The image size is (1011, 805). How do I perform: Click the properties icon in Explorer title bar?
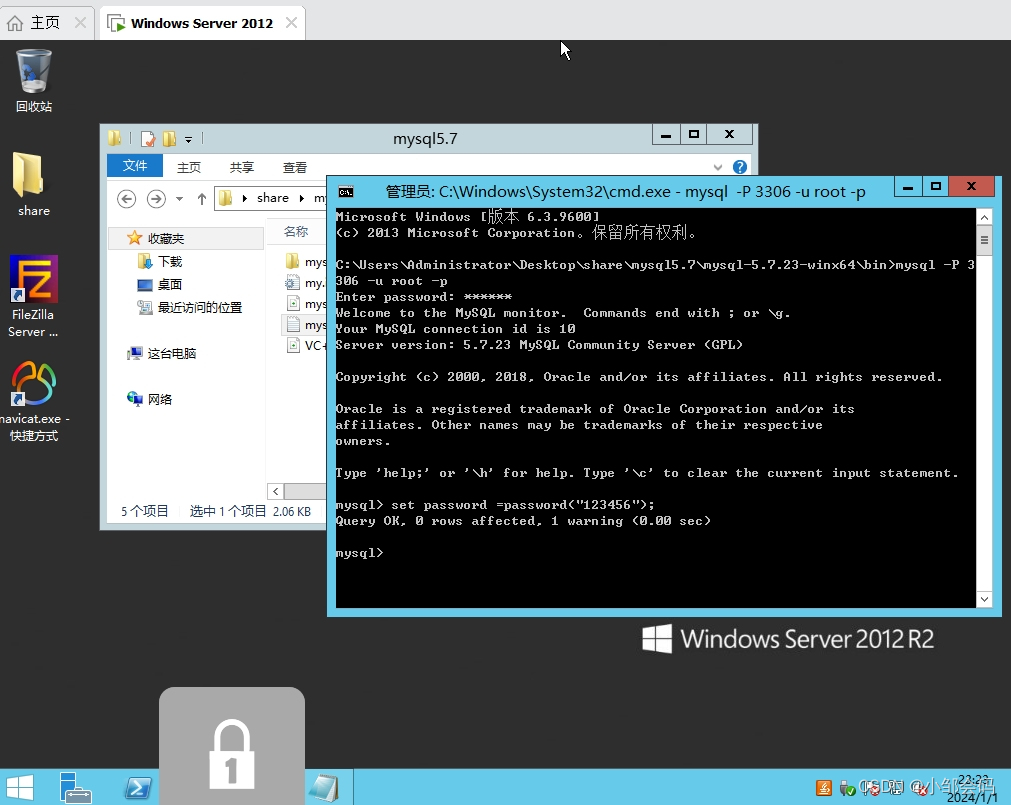[x=148, y=139]
